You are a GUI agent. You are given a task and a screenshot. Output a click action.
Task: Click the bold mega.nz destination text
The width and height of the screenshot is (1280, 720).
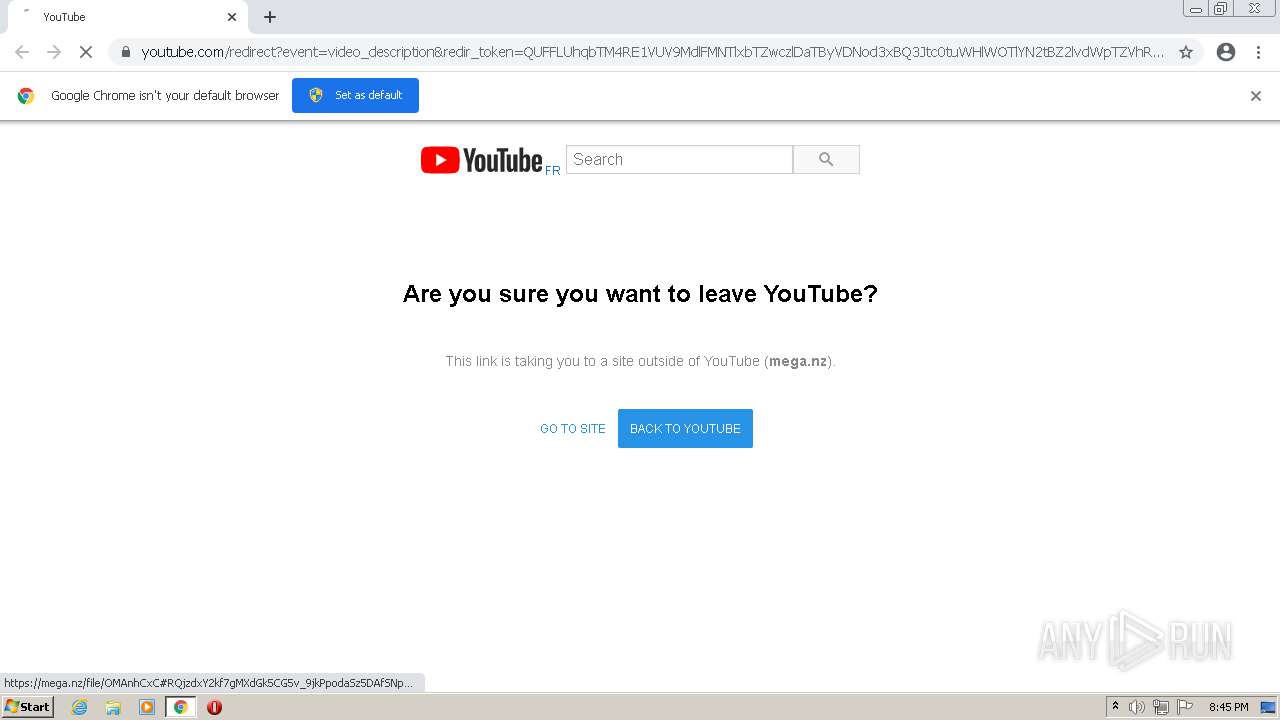click(x=798, y=361)
